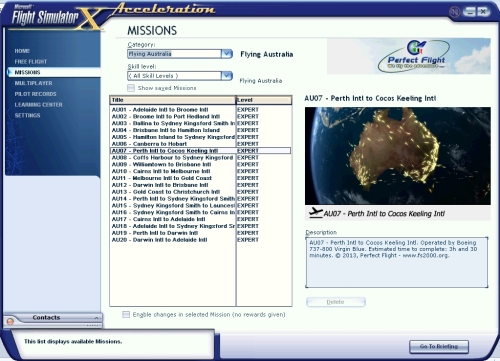Minimize the Flight Simulator window

pos(469,12)
